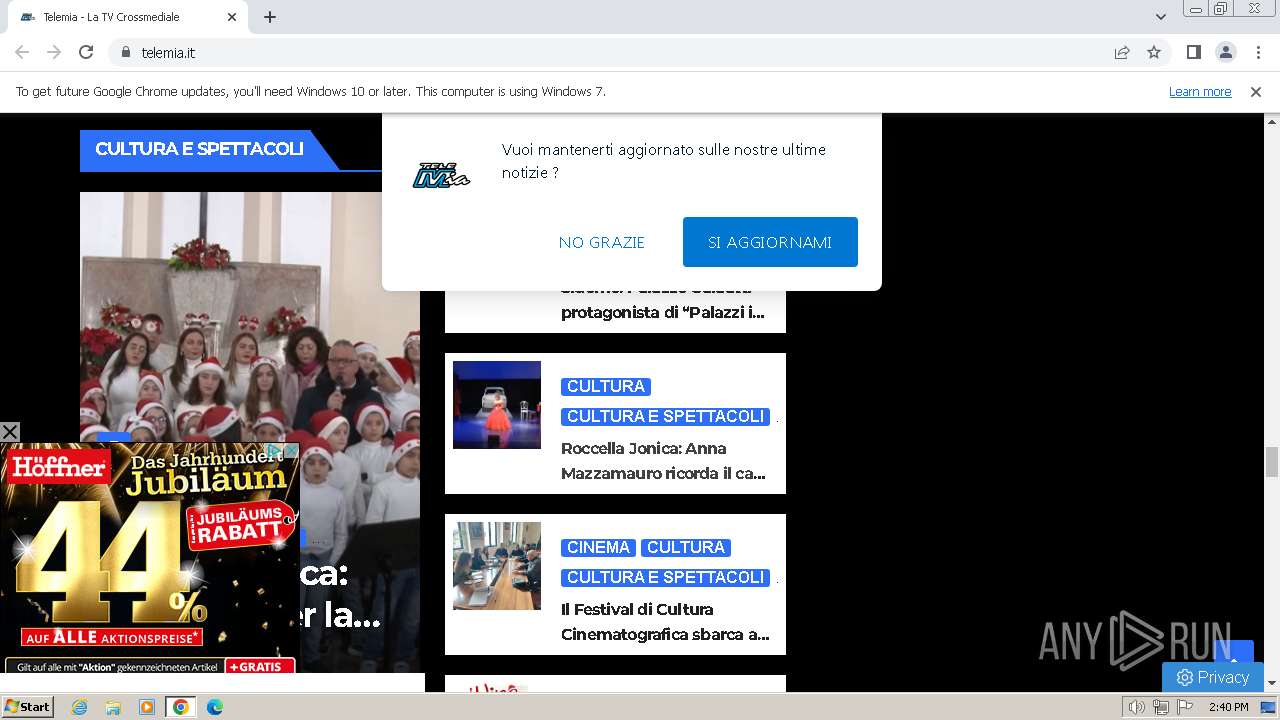Click the Show desktop button
The height and width of the screenshot is (720, 1280).
point(1269,707)
